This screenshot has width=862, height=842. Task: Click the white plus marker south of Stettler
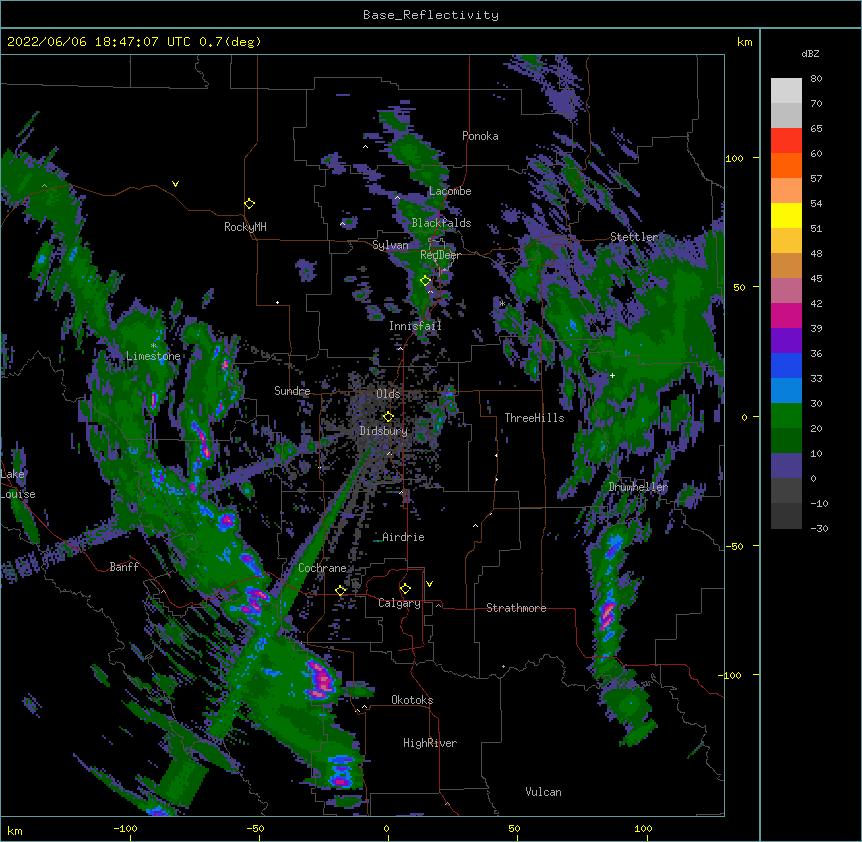[x=612, y=375]
